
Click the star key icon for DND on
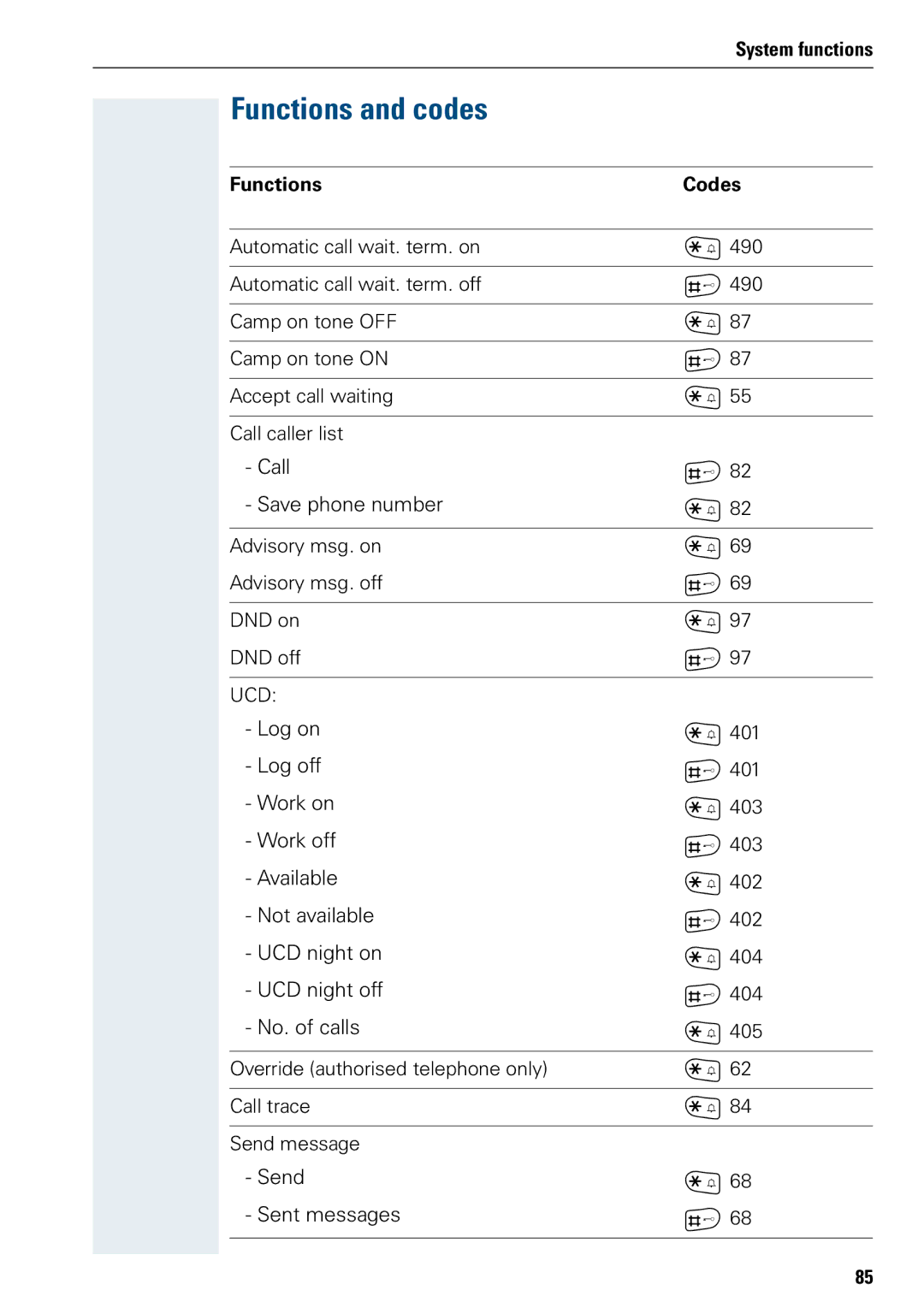[x=702, y=621]
